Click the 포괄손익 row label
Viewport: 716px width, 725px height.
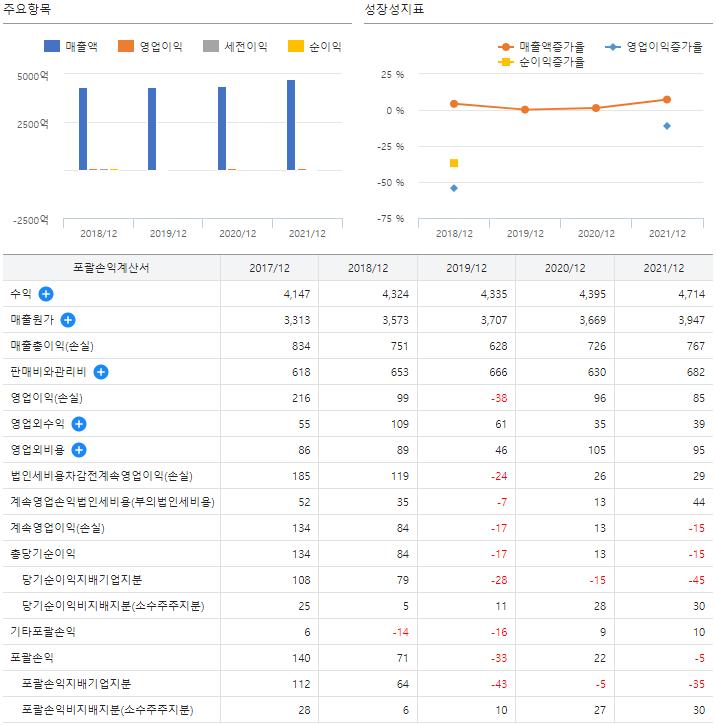click(x=32, y=657)
